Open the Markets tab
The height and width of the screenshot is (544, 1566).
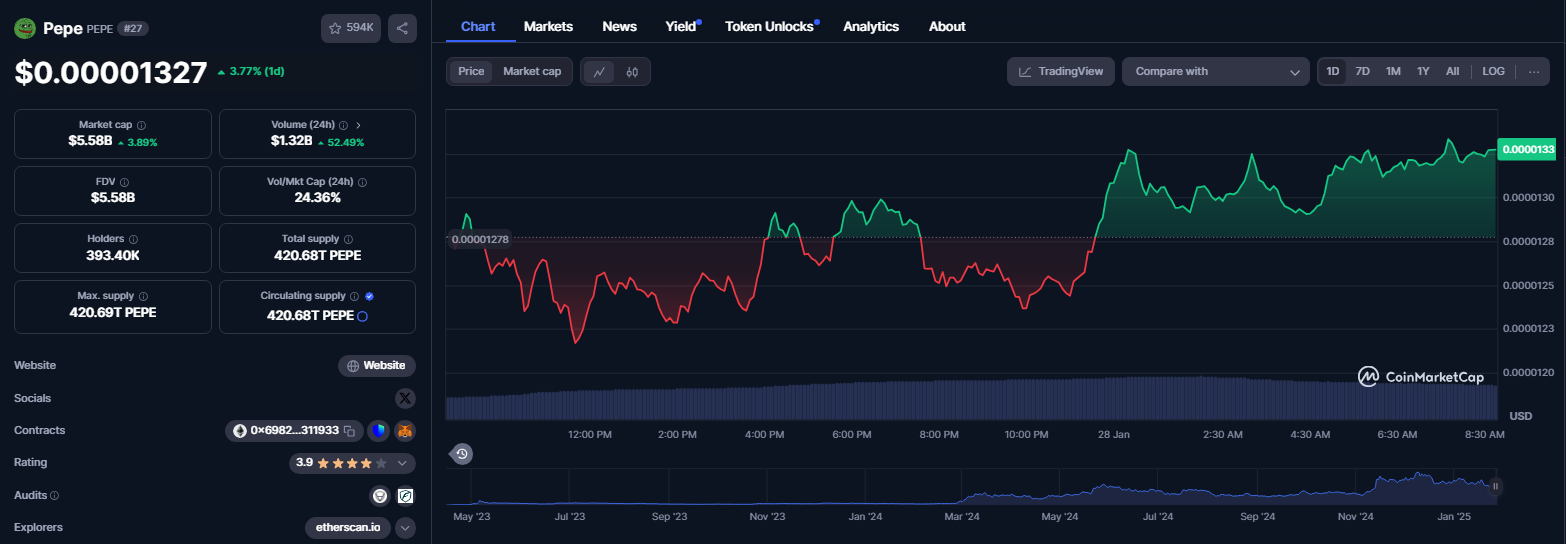548,26
